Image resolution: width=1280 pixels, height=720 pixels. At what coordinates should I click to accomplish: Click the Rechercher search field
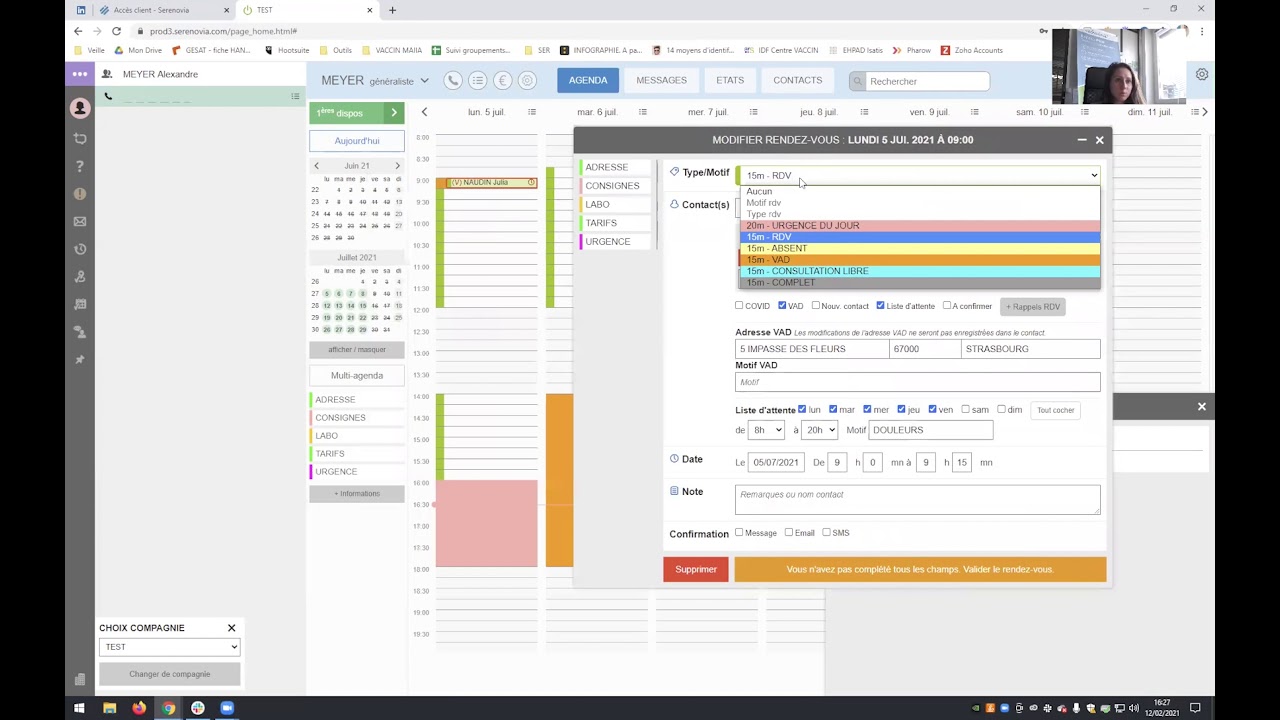[x=920, y=81]
